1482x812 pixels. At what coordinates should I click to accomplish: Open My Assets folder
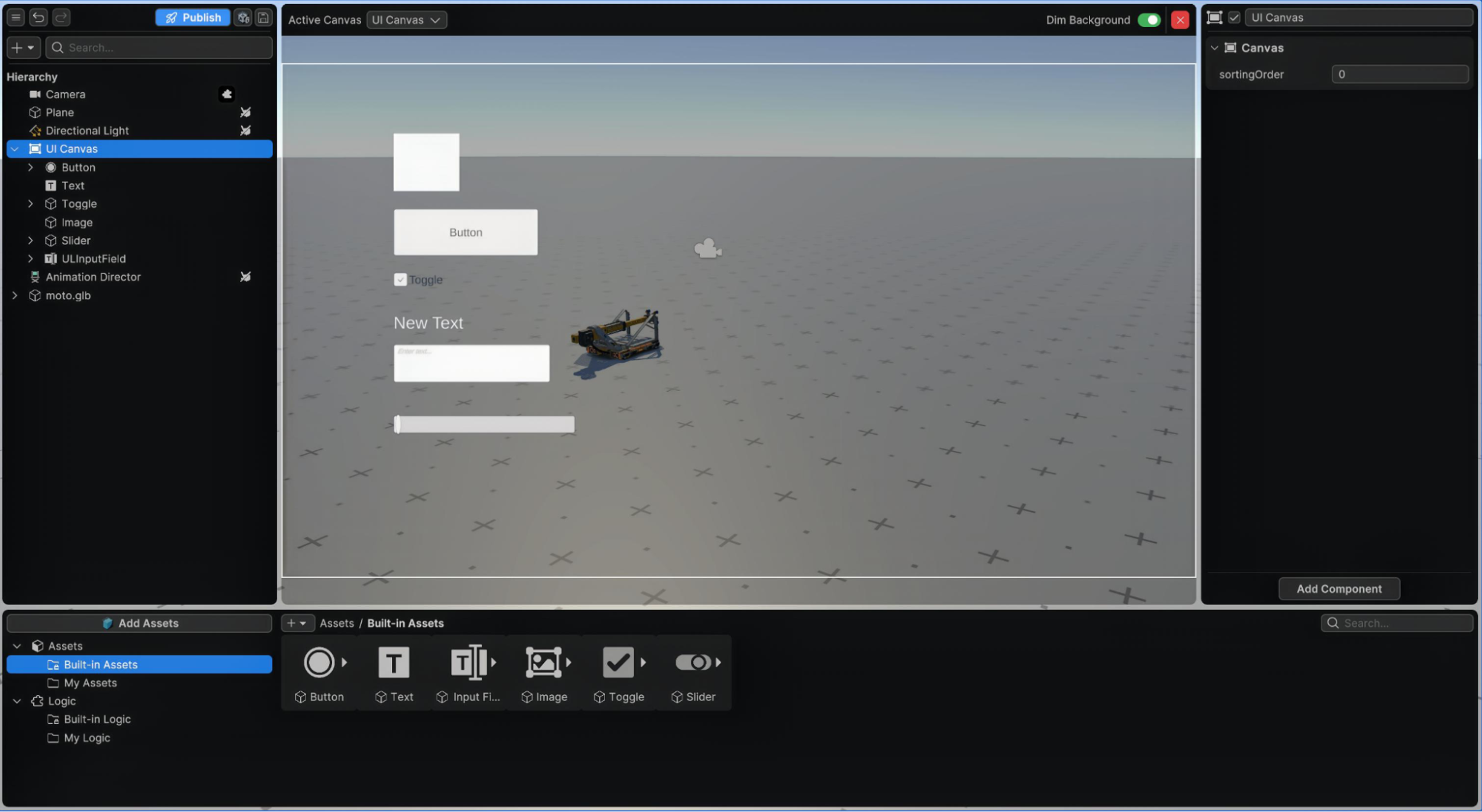coord(91,683)
